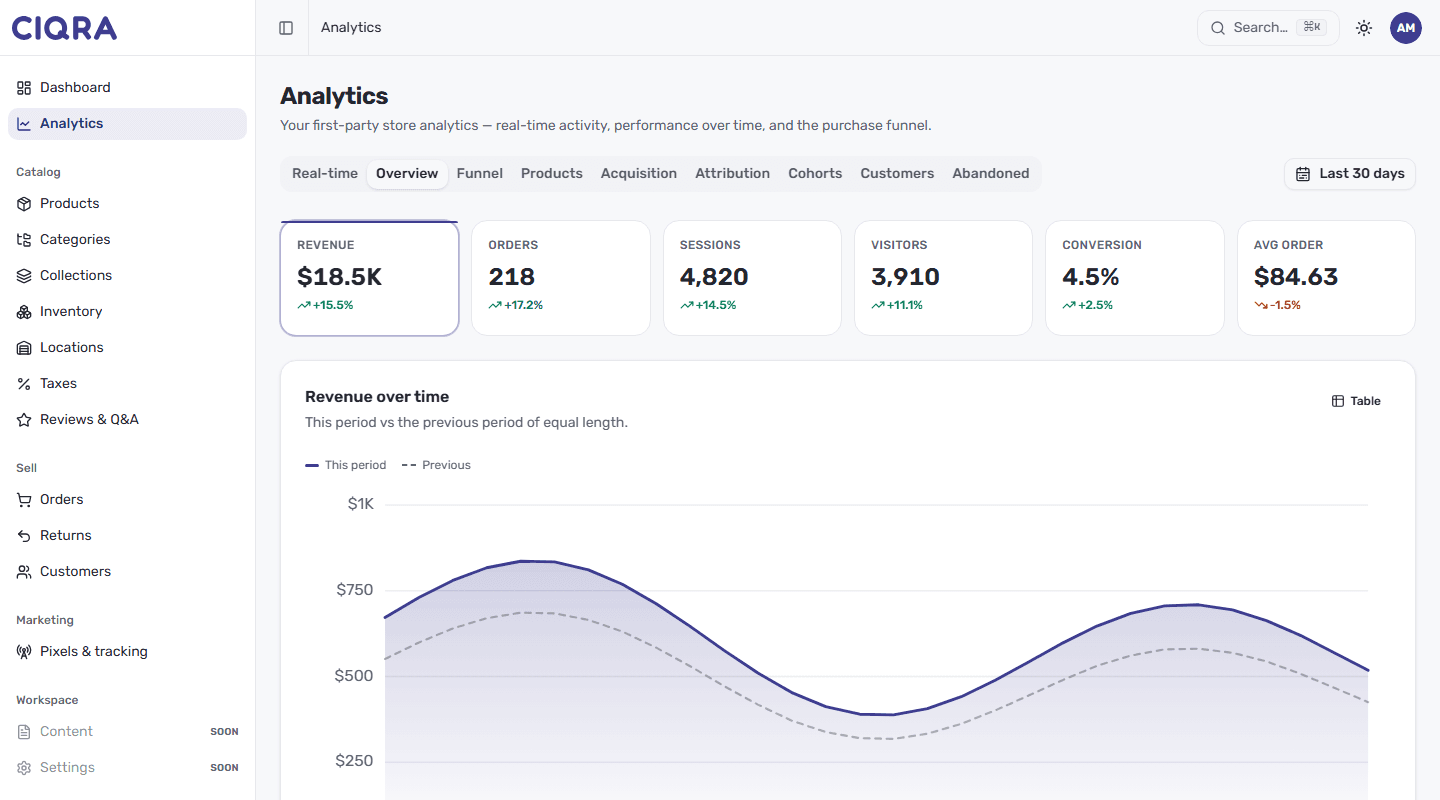
Task: Click the Revenue upward trend arrow icon
Action: [x=304, y=305]
